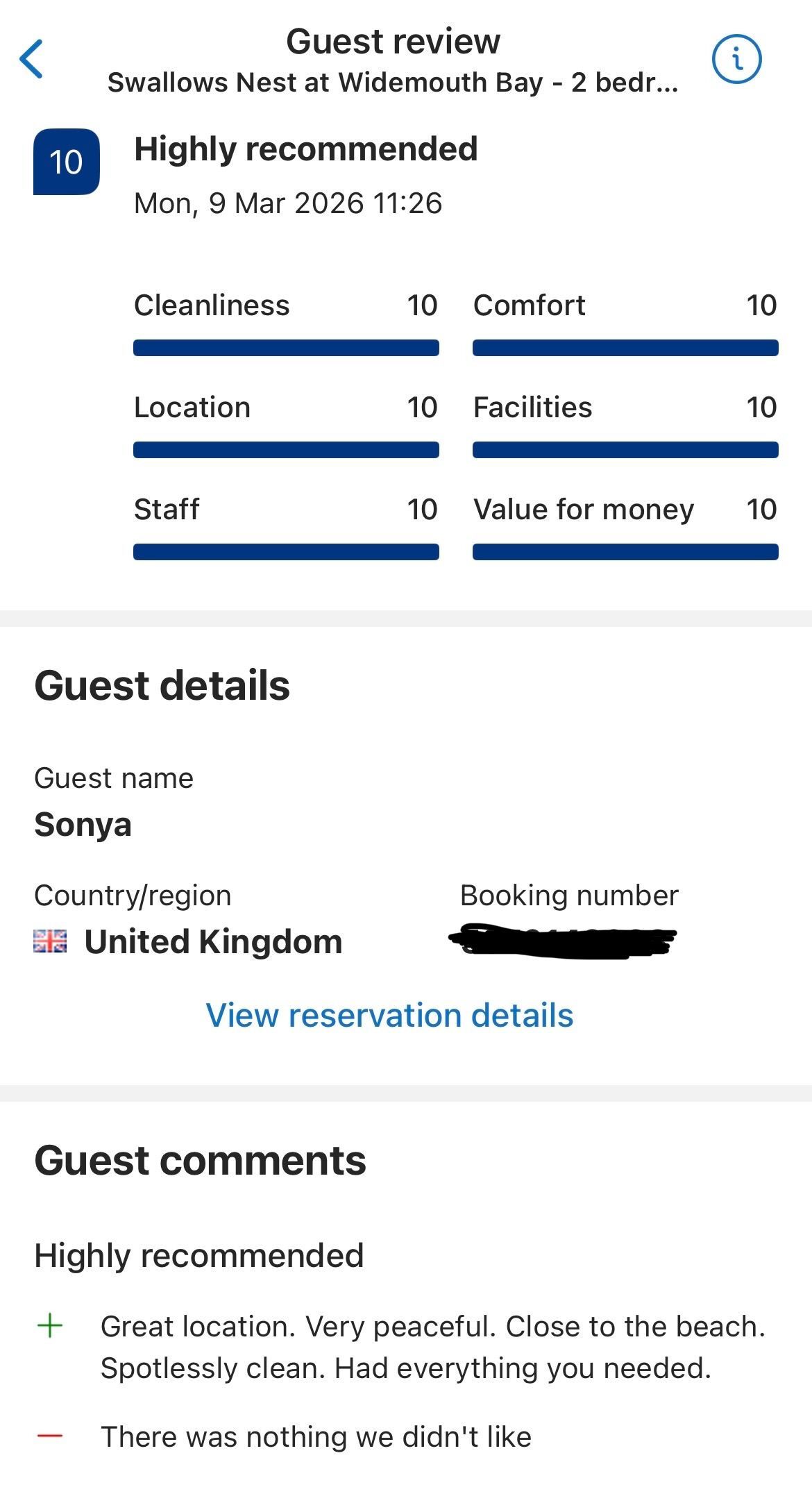The height and width of the screenshot is (1494, 812).
Task: Tap the Swallows Nest property name subtitle
Action: pos(393,83)
